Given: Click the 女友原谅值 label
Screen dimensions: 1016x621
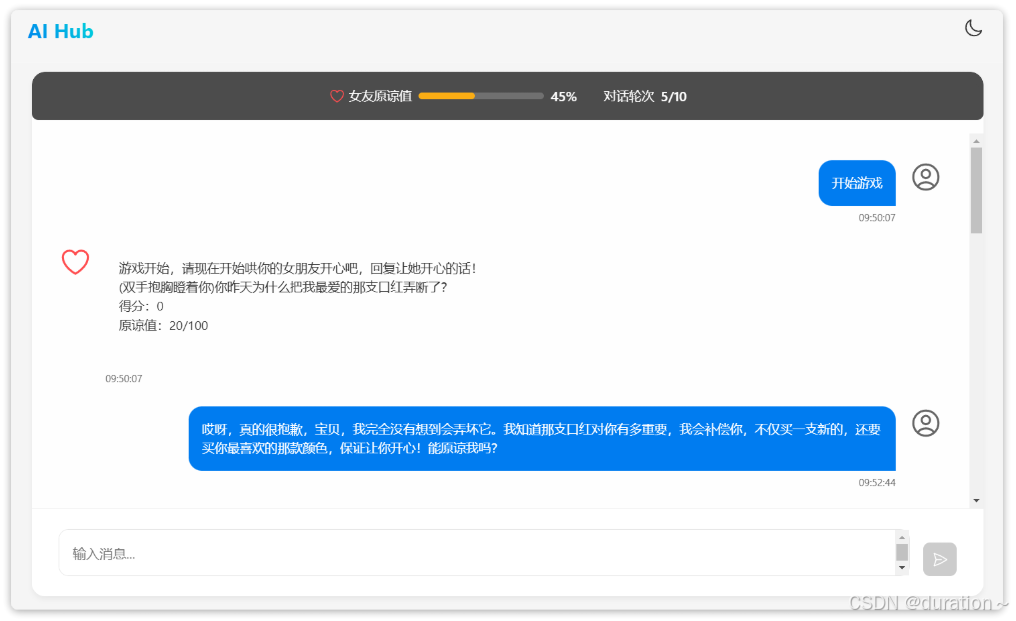Looking at the screenshot, I should coord(380,96).
